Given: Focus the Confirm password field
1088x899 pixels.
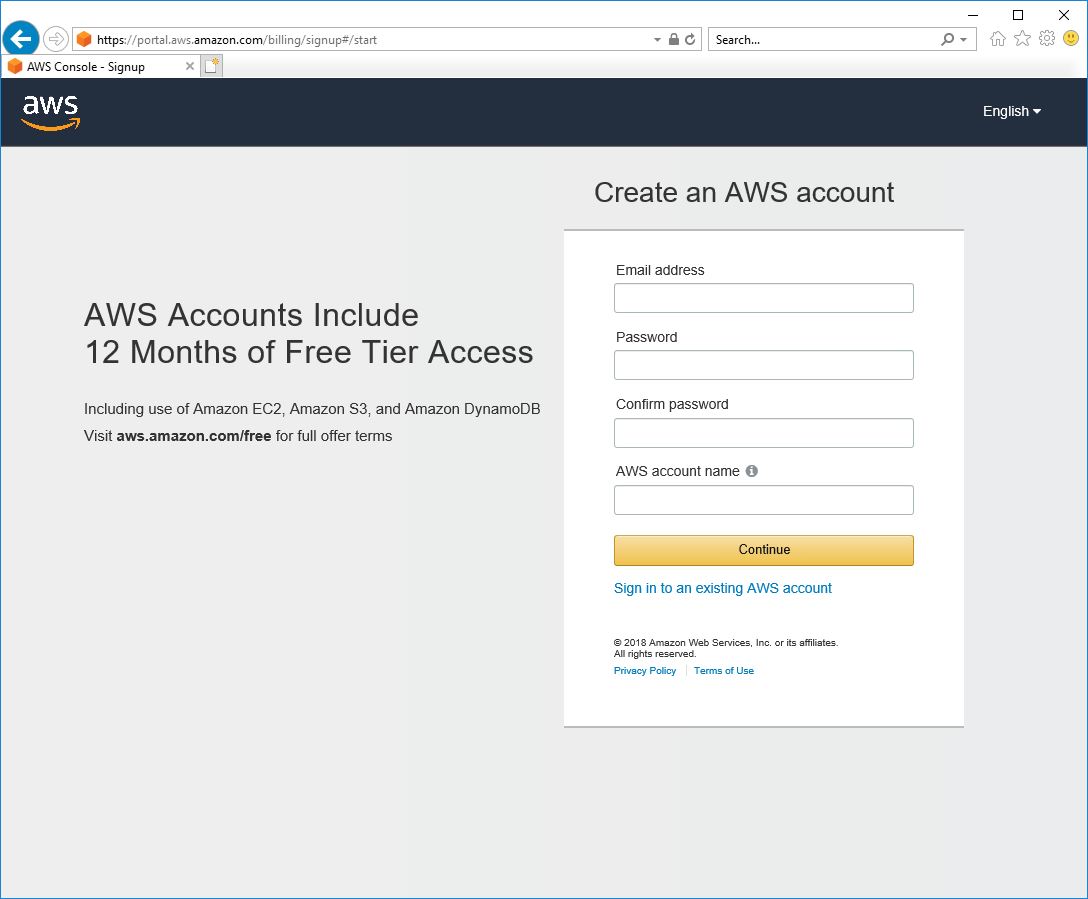Looking at the screenshot, I should (763, 433).
